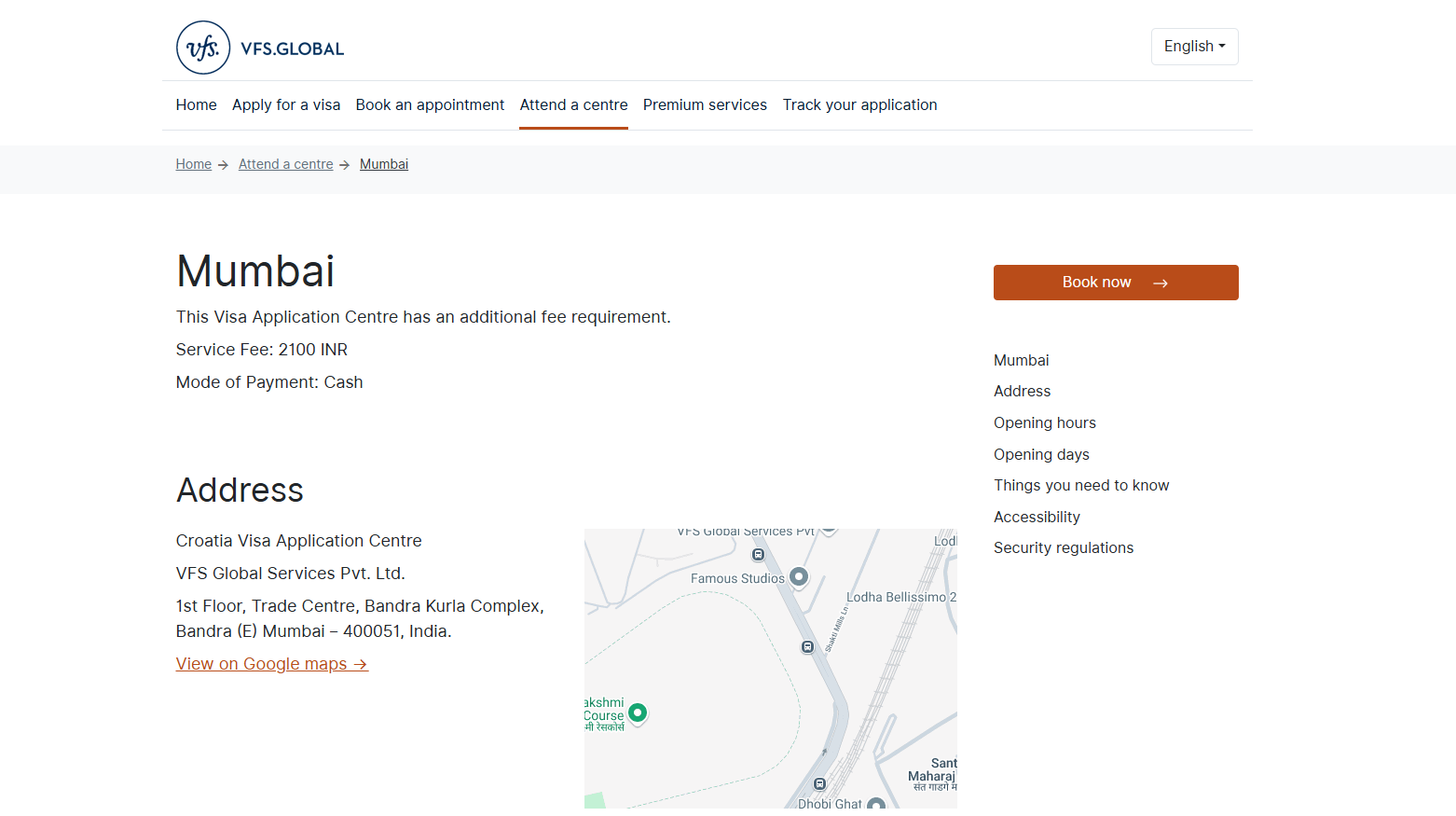
Task: Click the Lodha Bellissimo map label
Action: tap(901, 597)
